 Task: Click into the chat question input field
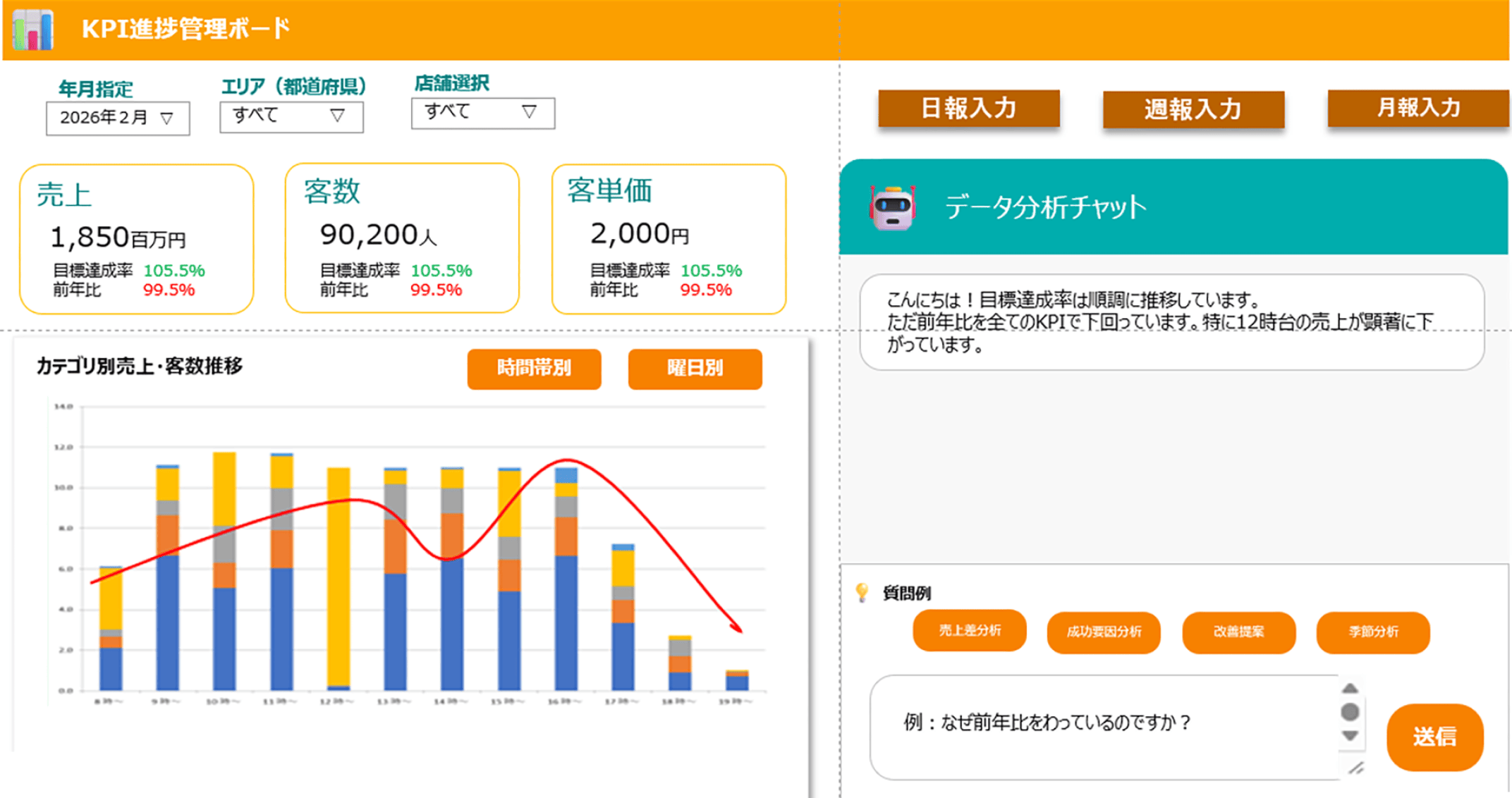pos(1104,728)
